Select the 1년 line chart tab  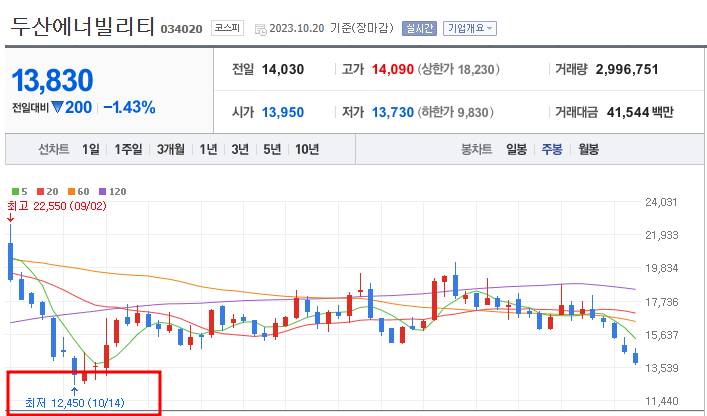(208, 149)
